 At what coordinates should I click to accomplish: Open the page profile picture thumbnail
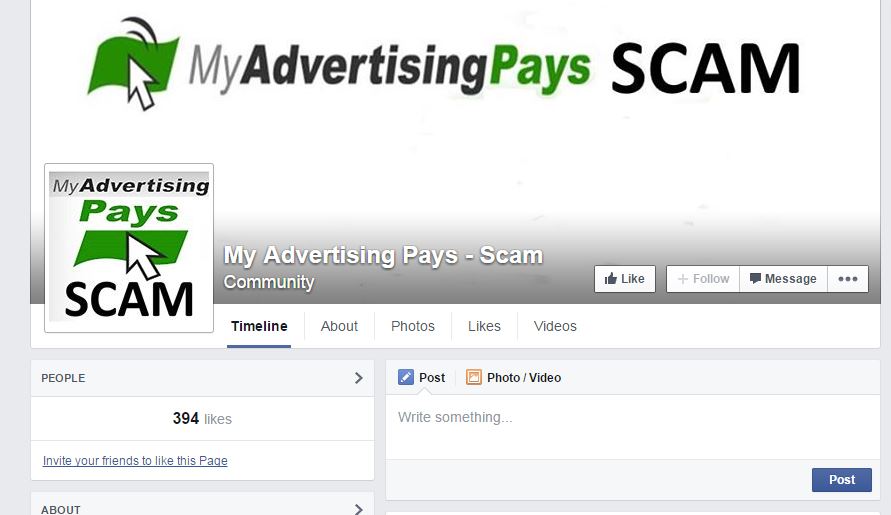pyautogui.click(x=129, y=248)
